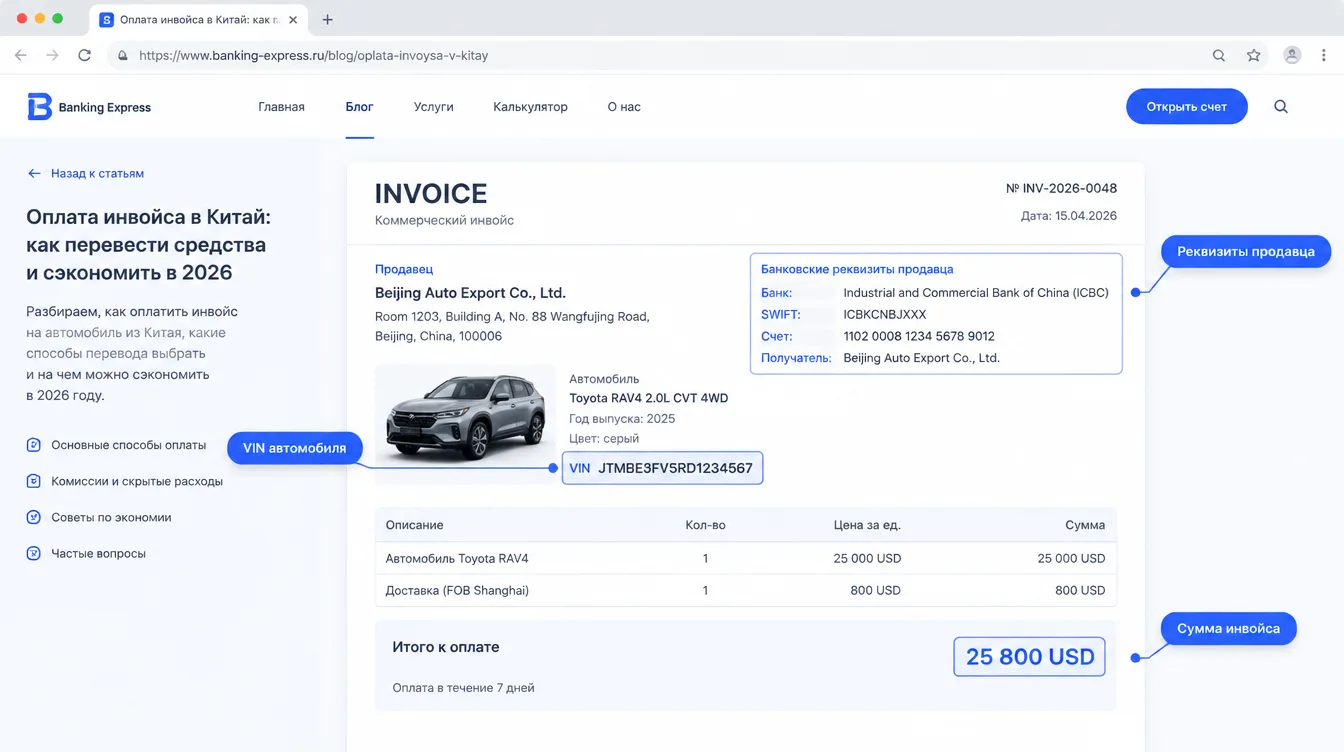The height and width of the screenshot is (752, 1344).
Task: Select the Блог navigation item
Action: [359, 107]
